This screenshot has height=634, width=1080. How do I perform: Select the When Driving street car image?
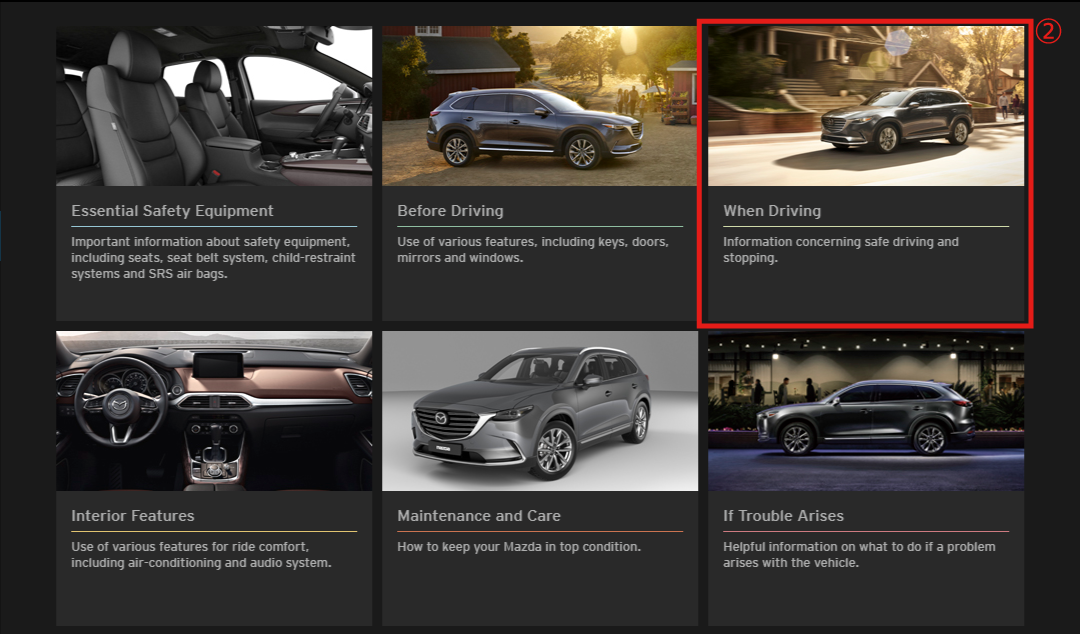pos(866,106)
